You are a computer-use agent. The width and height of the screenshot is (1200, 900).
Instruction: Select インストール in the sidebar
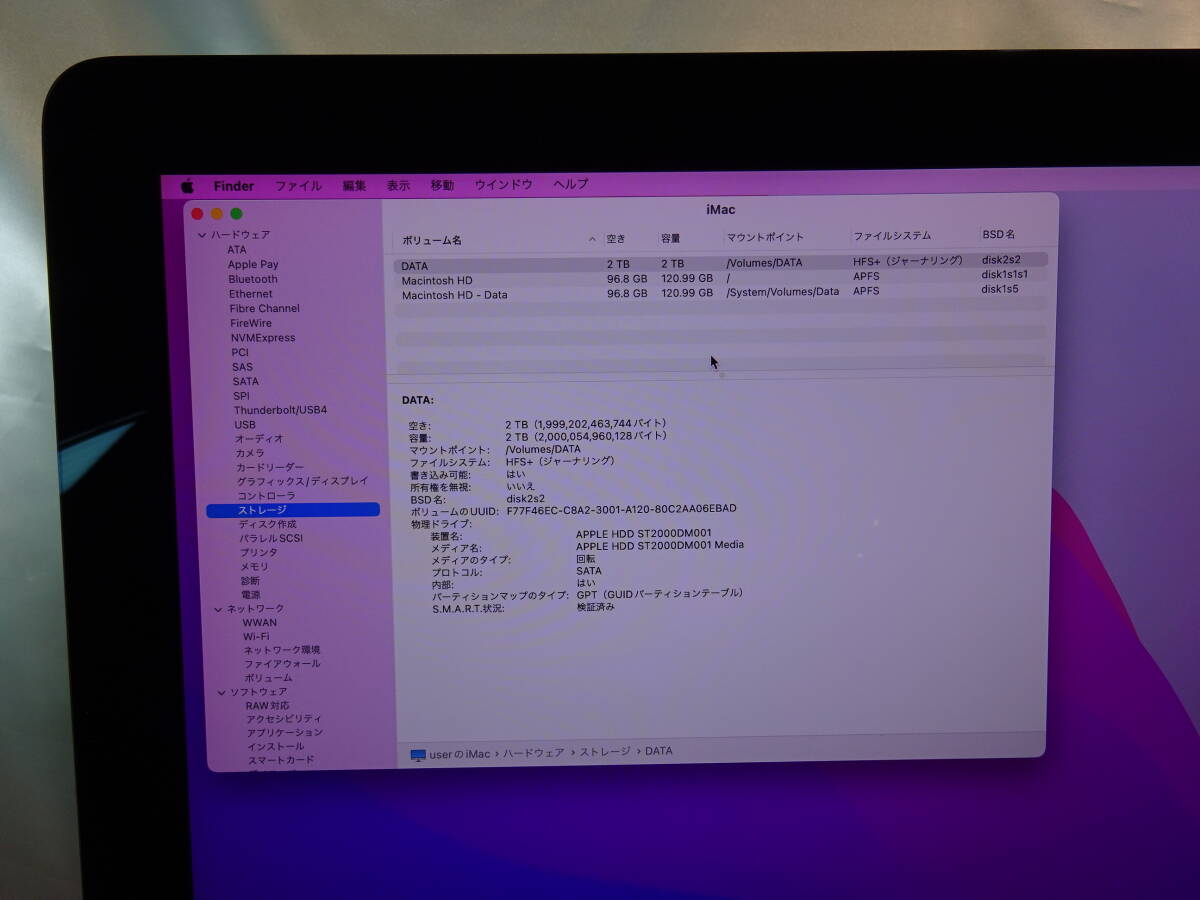coord(276,747)
